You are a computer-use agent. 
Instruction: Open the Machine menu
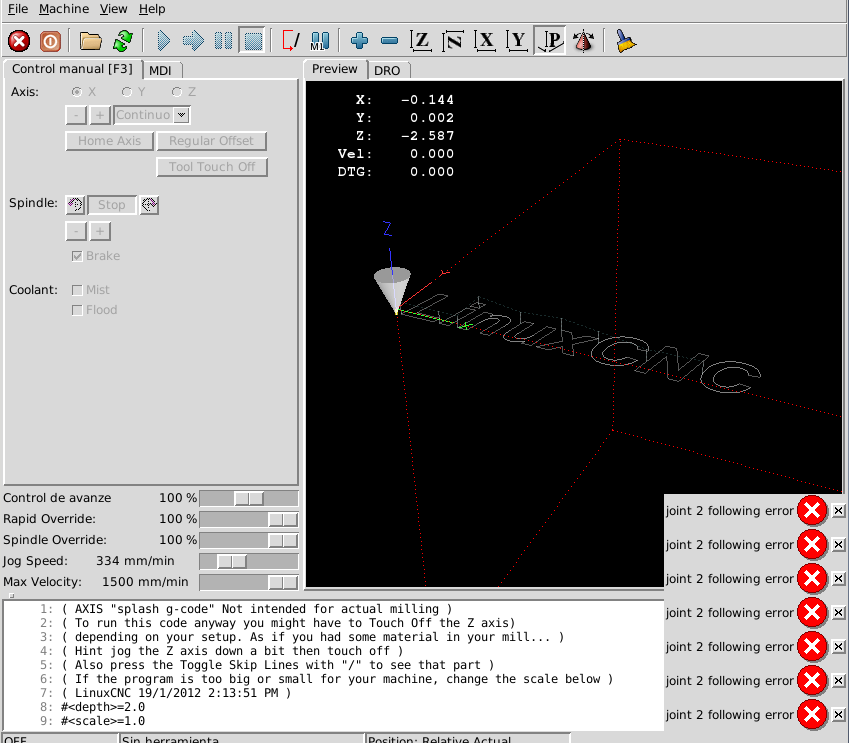click(x=64, y=9)
